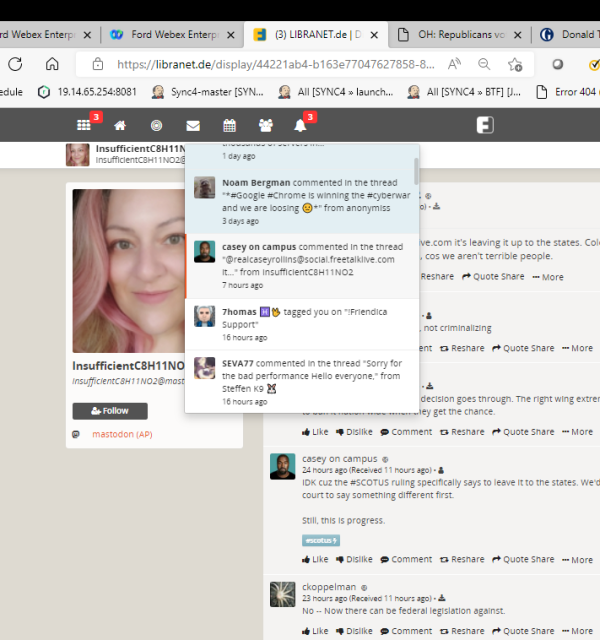Click the #scotus tag label
The height and width of the screenshot is (640, 600).
click(x=321, y=540)
